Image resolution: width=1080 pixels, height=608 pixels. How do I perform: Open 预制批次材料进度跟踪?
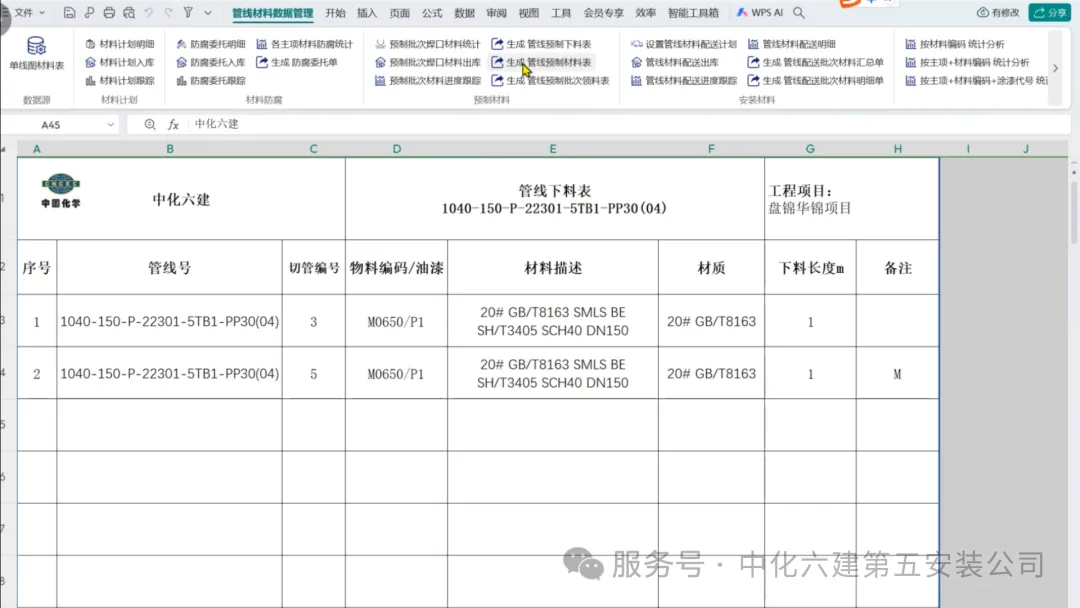point(428,81)
